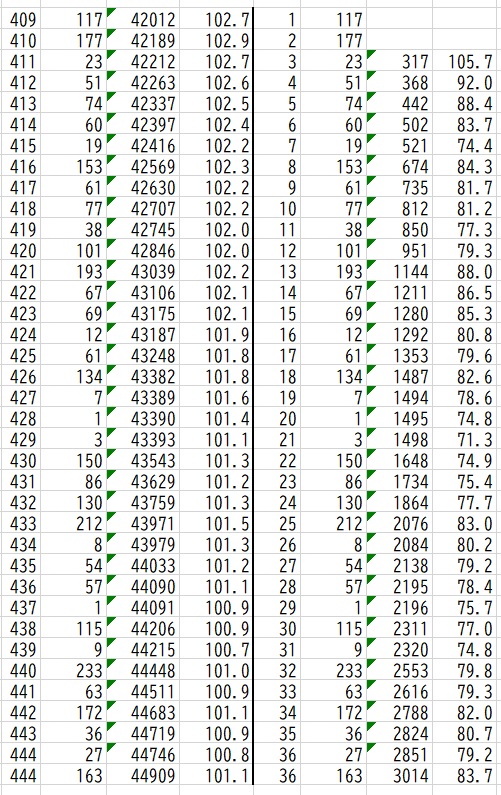Select cell with cumulative total 43039

point(143,271)
